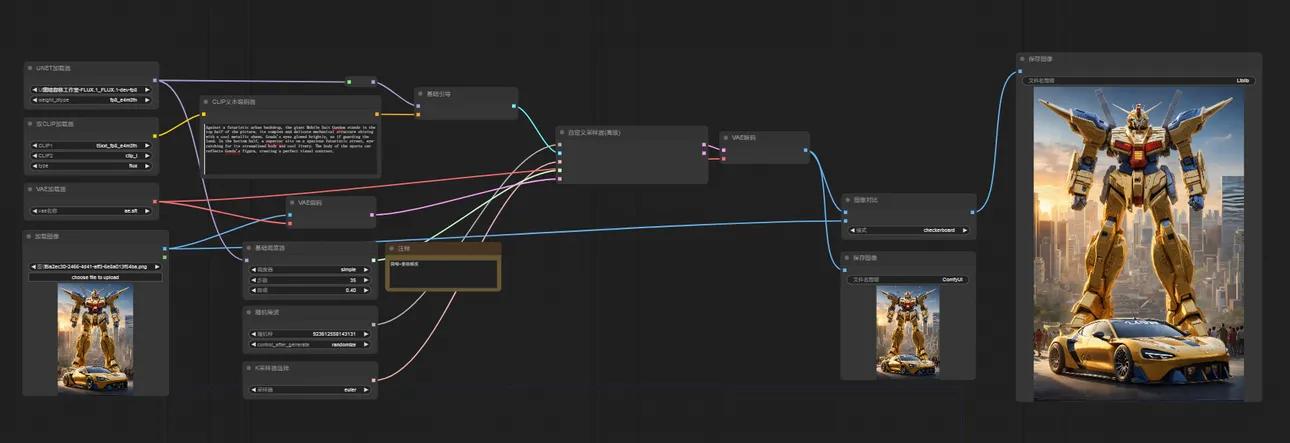Increase 降噪 with its right arrow

(367, 290)
